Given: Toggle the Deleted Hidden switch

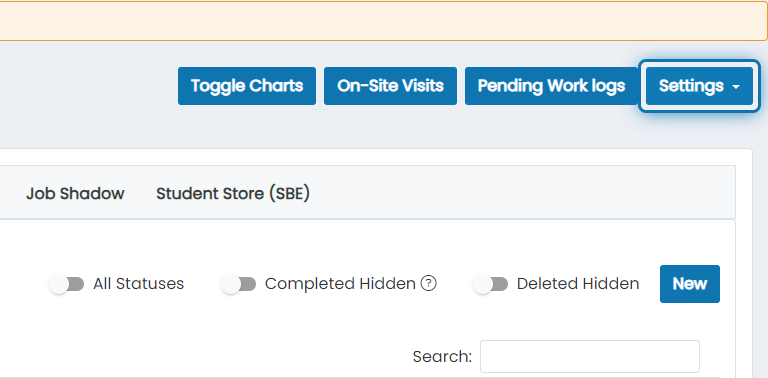Looking at the screenshot, I should coord(491,284).
